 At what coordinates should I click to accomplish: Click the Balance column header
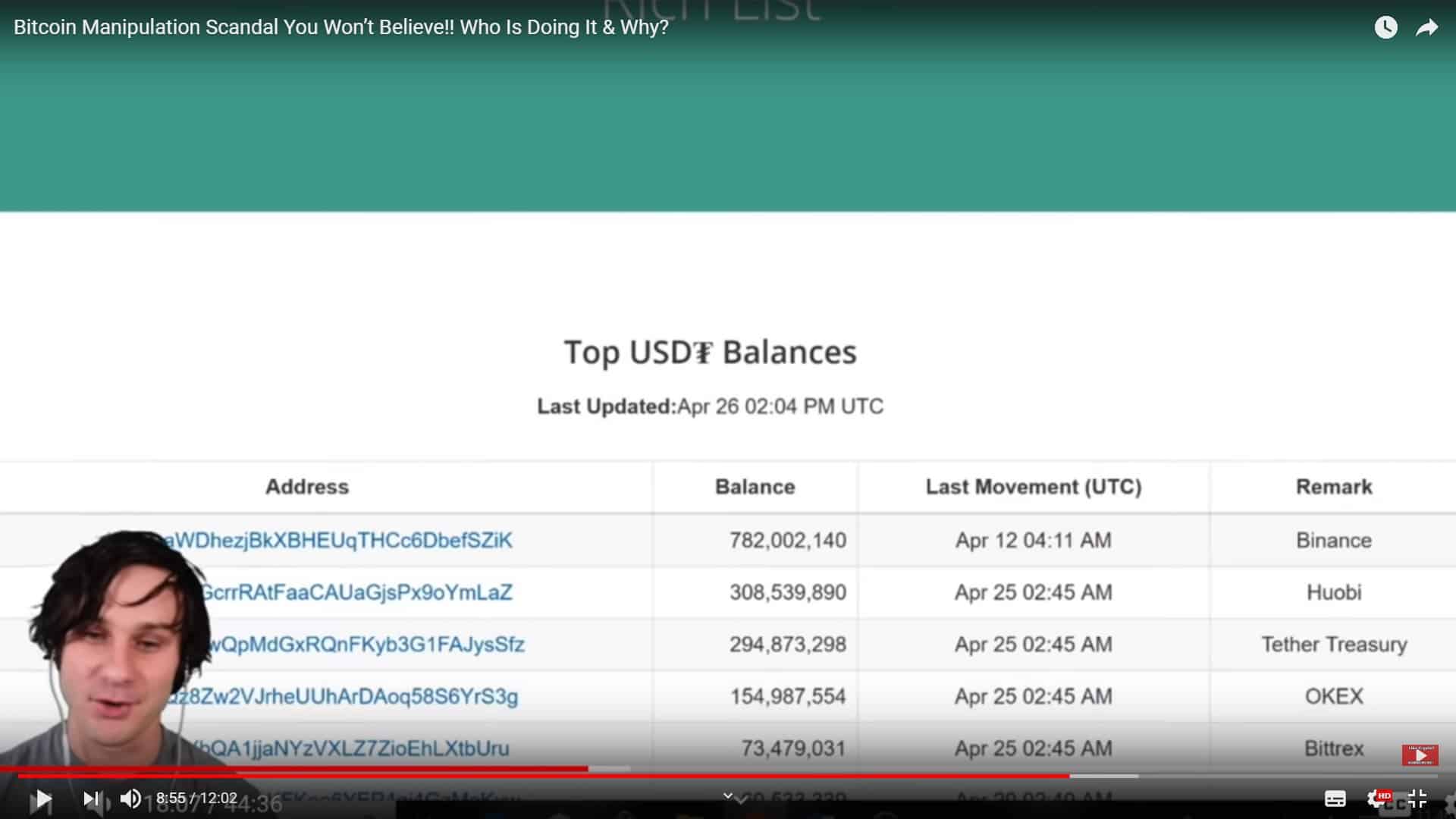click(755, 487)
